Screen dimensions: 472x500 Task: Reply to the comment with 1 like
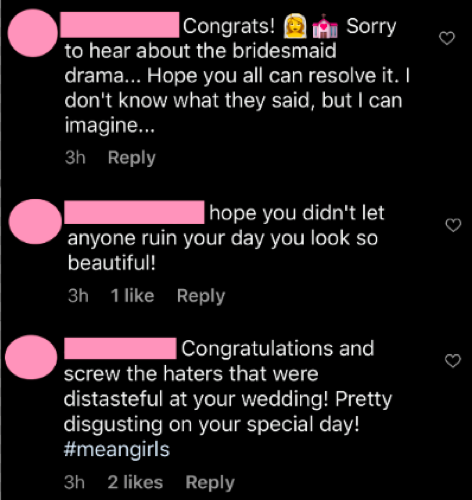(x=201, y=296)
